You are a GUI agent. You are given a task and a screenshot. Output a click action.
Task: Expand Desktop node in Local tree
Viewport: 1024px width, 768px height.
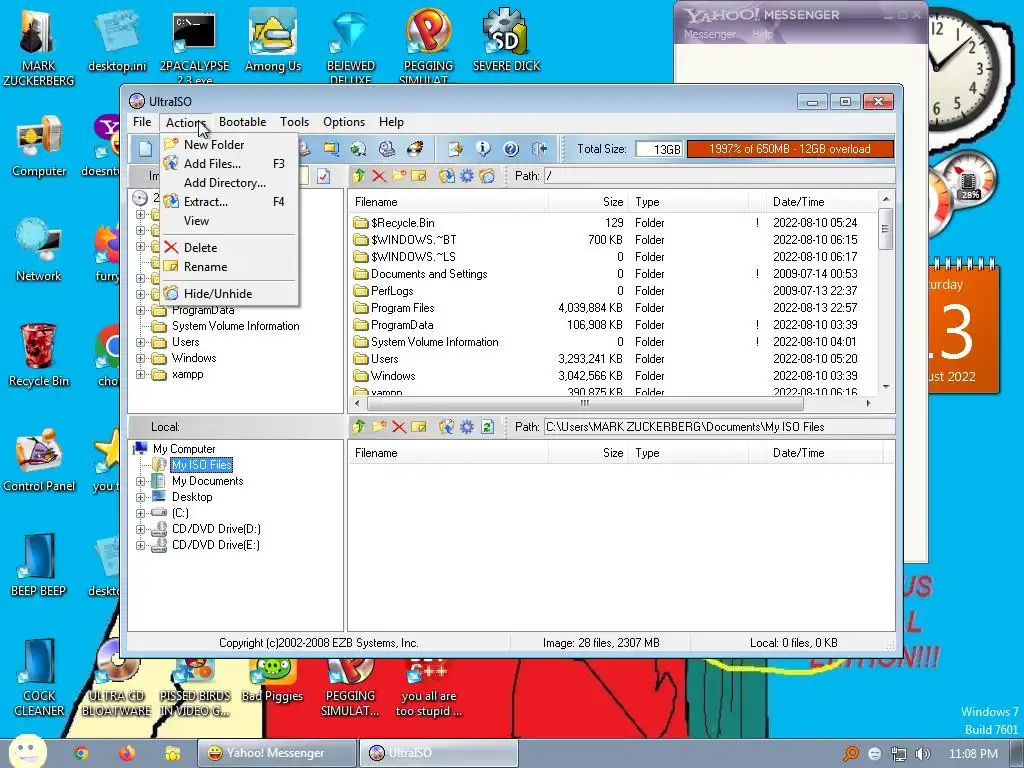coord(140,497)
